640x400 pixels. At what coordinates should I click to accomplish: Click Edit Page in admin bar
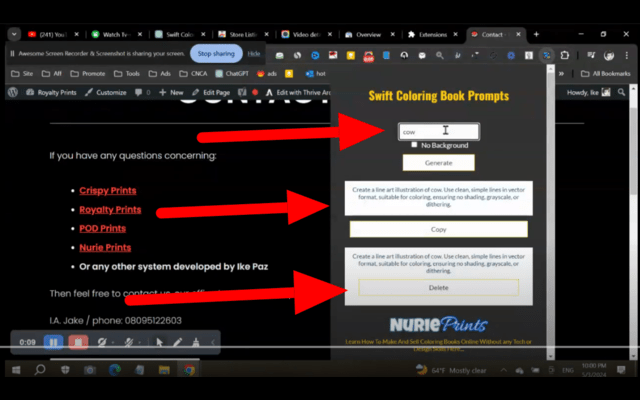tap(211, 93)
